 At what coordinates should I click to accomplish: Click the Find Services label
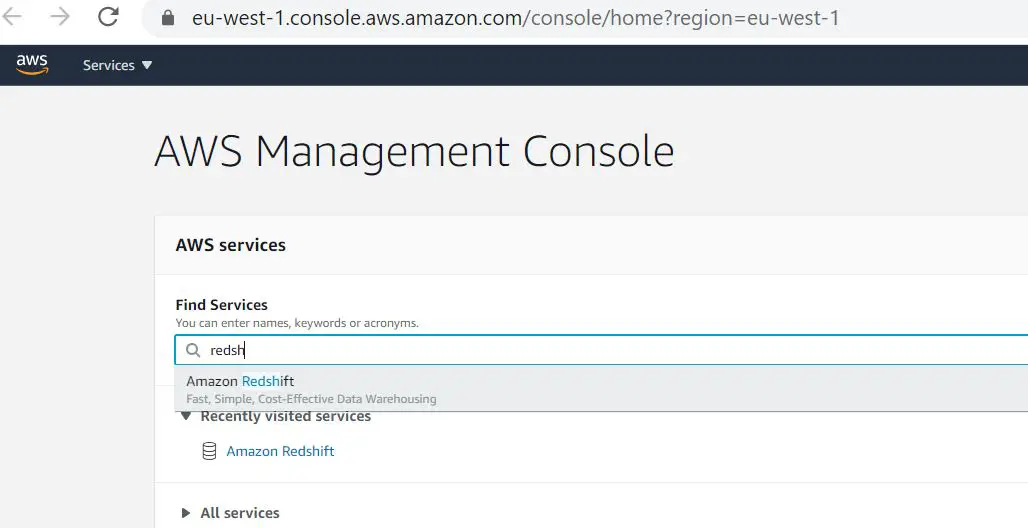point(222,305)
